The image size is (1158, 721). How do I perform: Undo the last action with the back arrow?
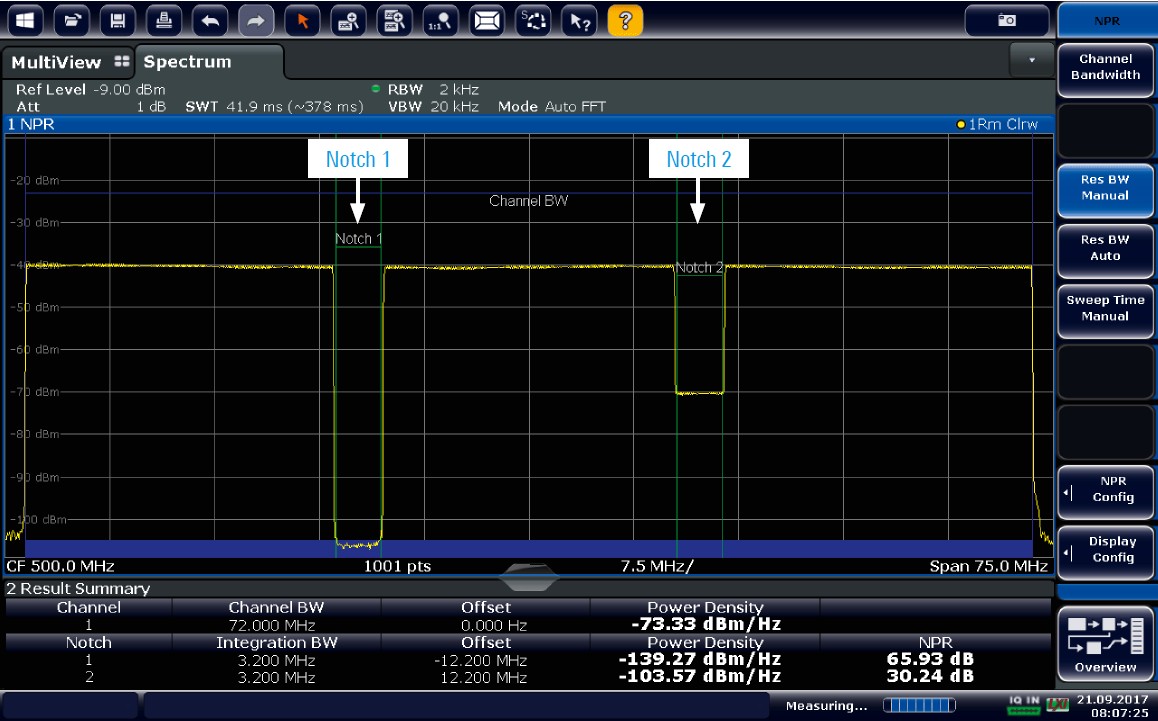(210, 20)
